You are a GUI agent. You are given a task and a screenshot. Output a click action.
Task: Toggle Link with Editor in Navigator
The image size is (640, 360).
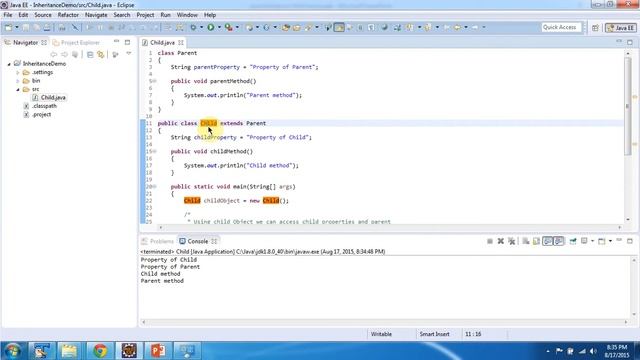point(100,54)
